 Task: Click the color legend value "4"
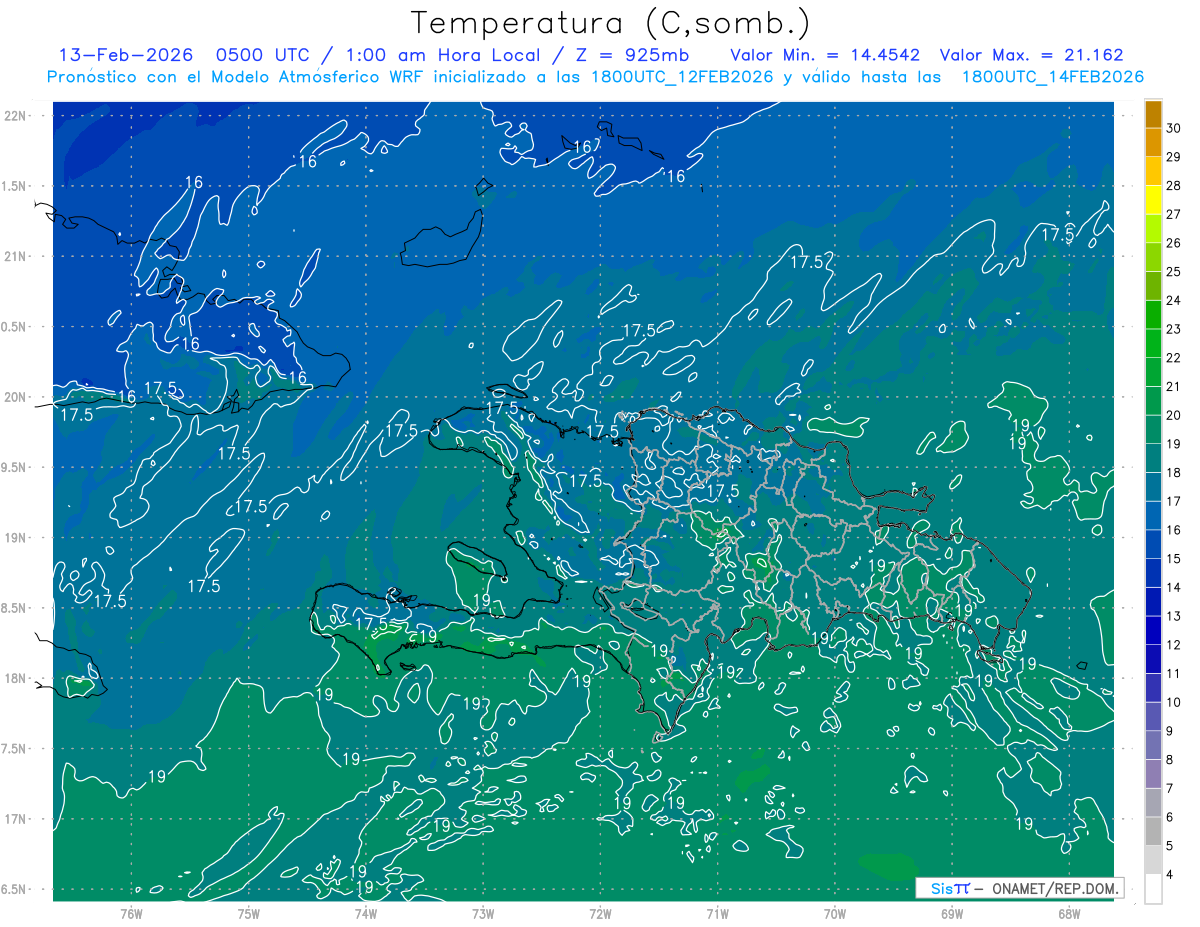(x=1170, y=875)
